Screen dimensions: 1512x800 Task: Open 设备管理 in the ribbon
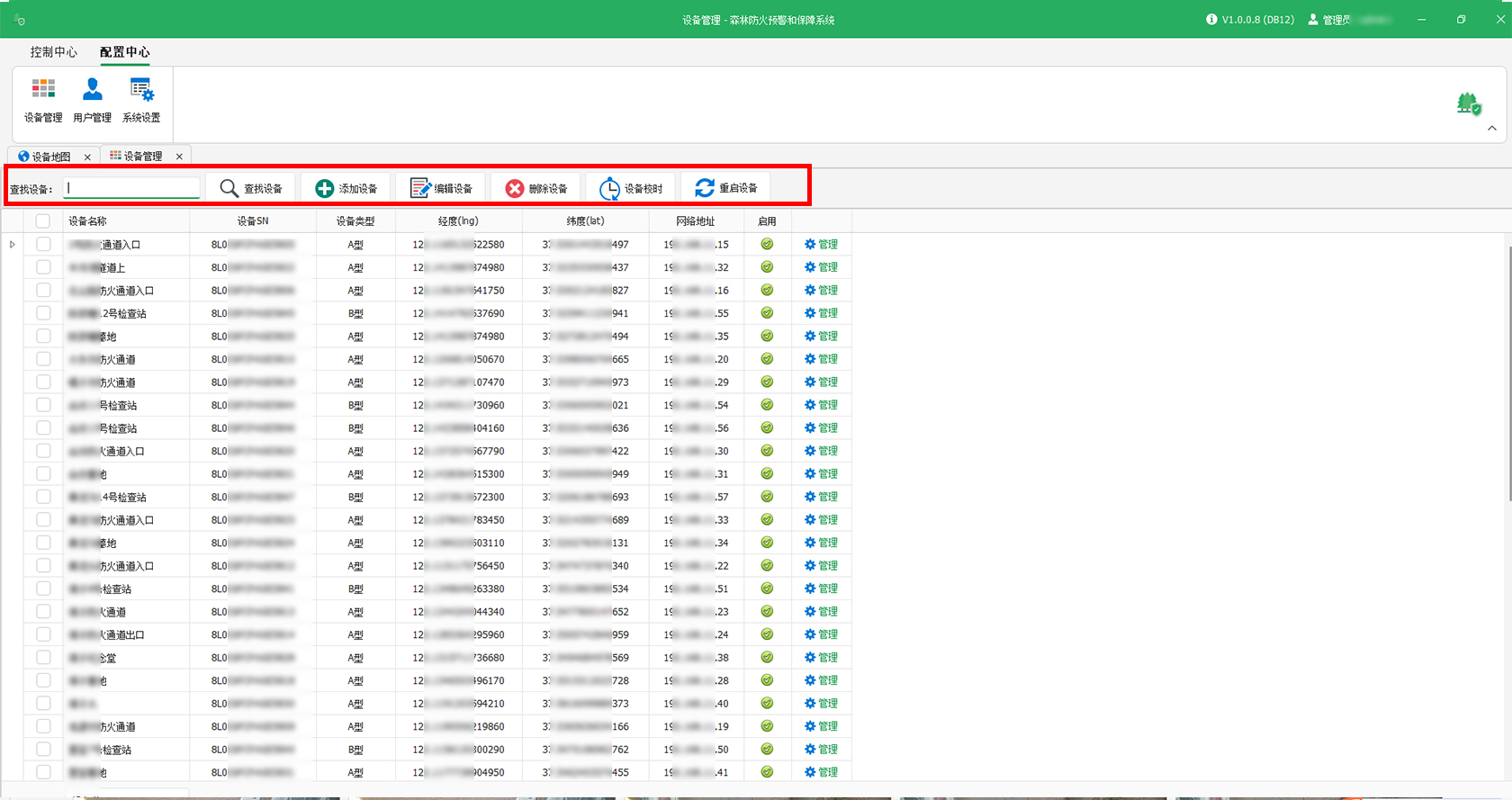43,99
